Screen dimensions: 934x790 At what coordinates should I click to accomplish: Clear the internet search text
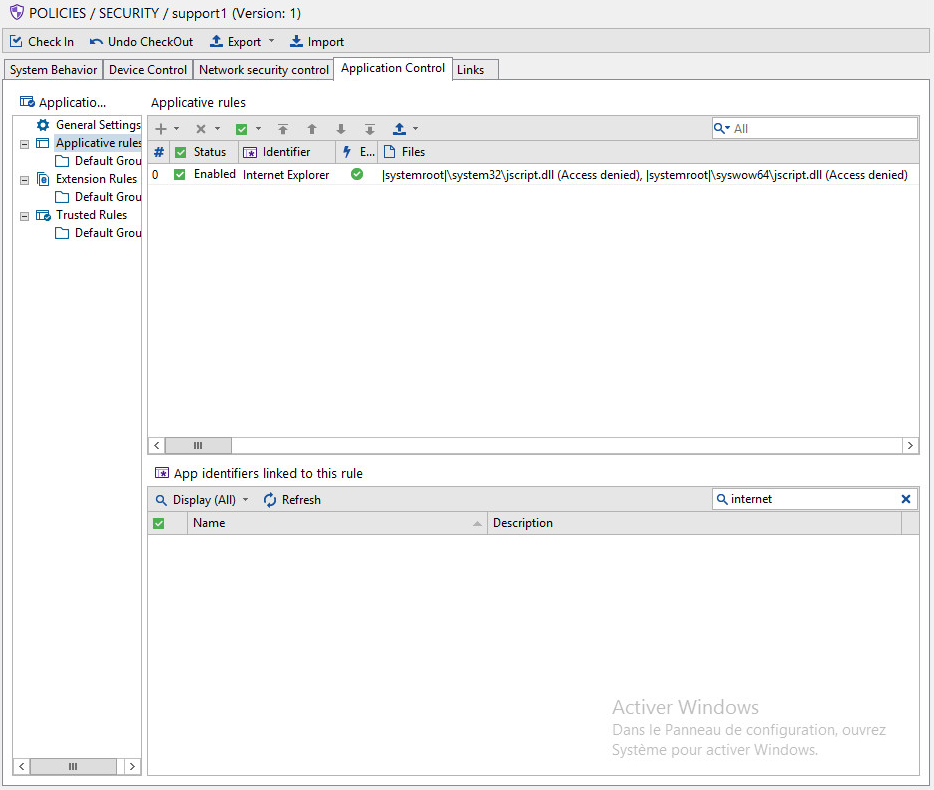(x=906, y=499)
